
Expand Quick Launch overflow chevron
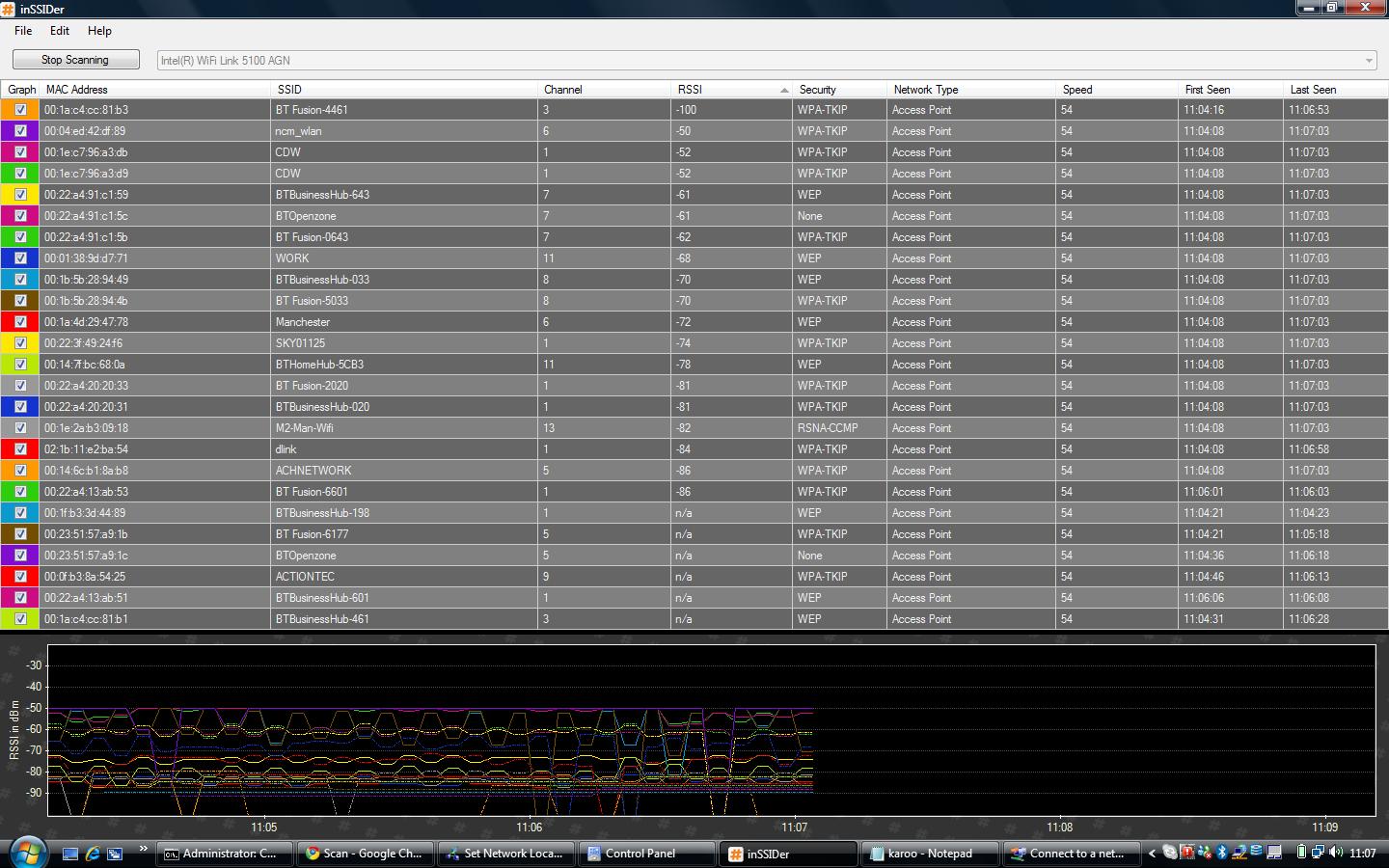144,849
